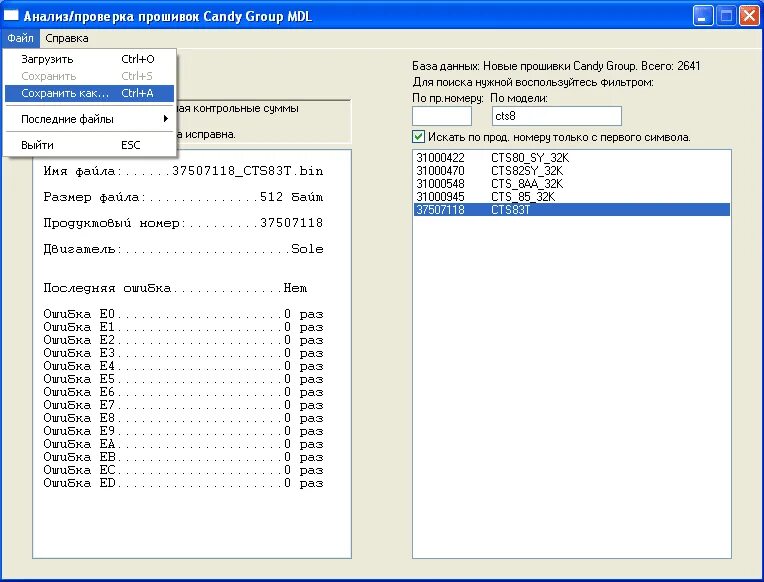Click the disabled maximize window button

click(726, 16)
